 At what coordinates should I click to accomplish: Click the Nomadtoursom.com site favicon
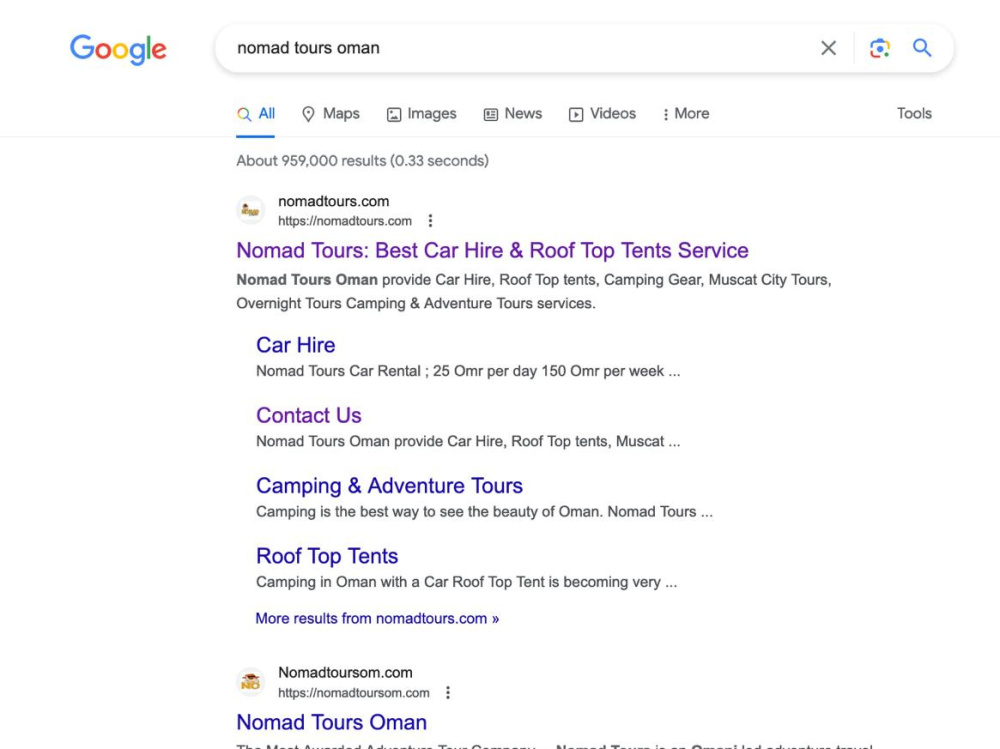coord(251,681)
